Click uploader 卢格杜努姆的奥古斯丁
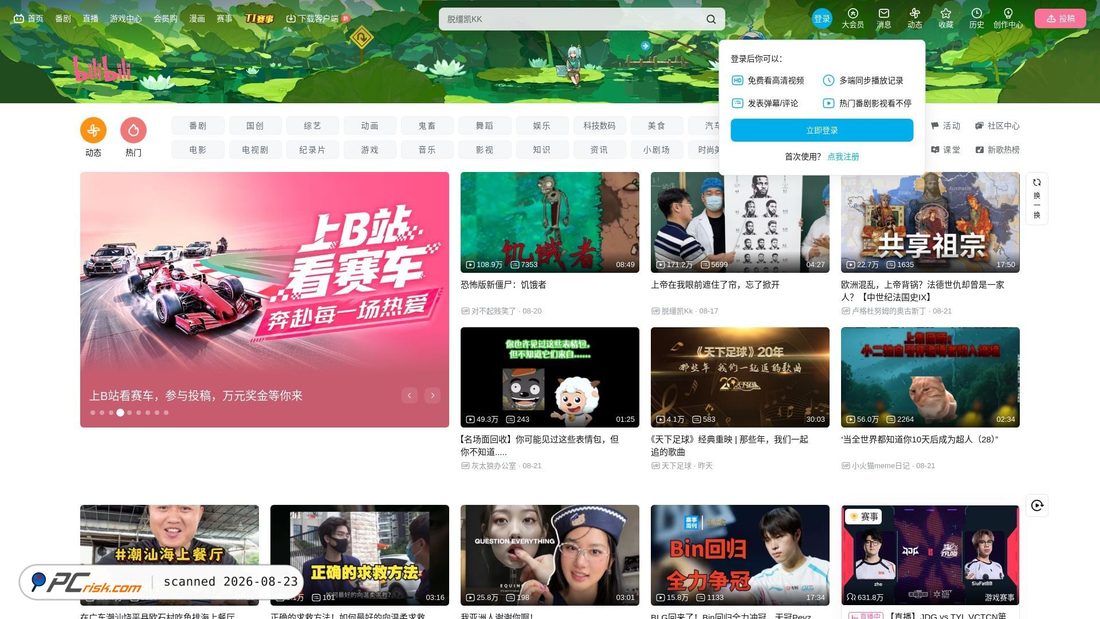1100x619 pixels. tap(888, 311)
